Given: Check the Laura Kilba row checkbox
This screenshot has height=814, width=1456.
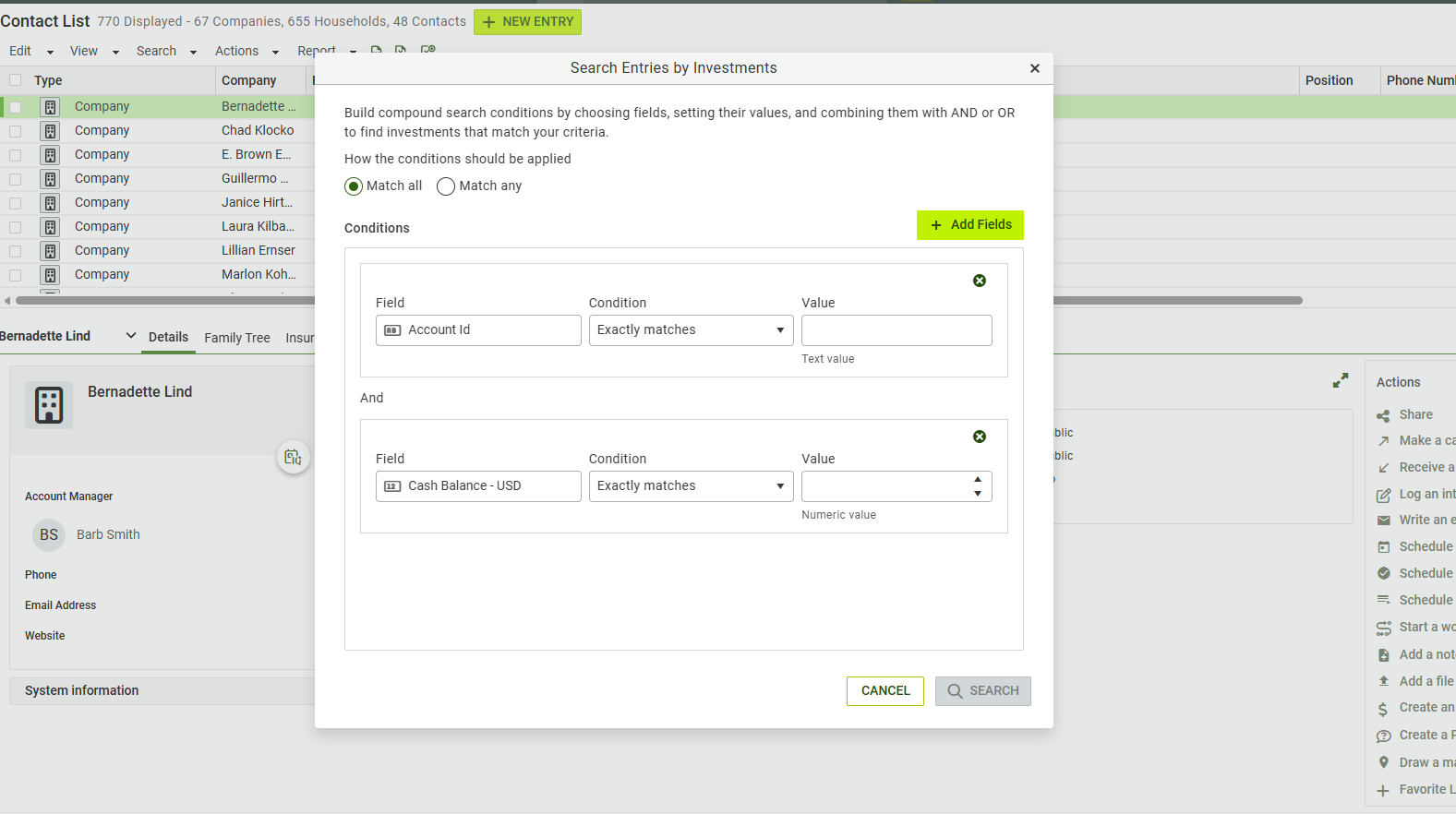Looking at the screenshot, I should point(16,227).
